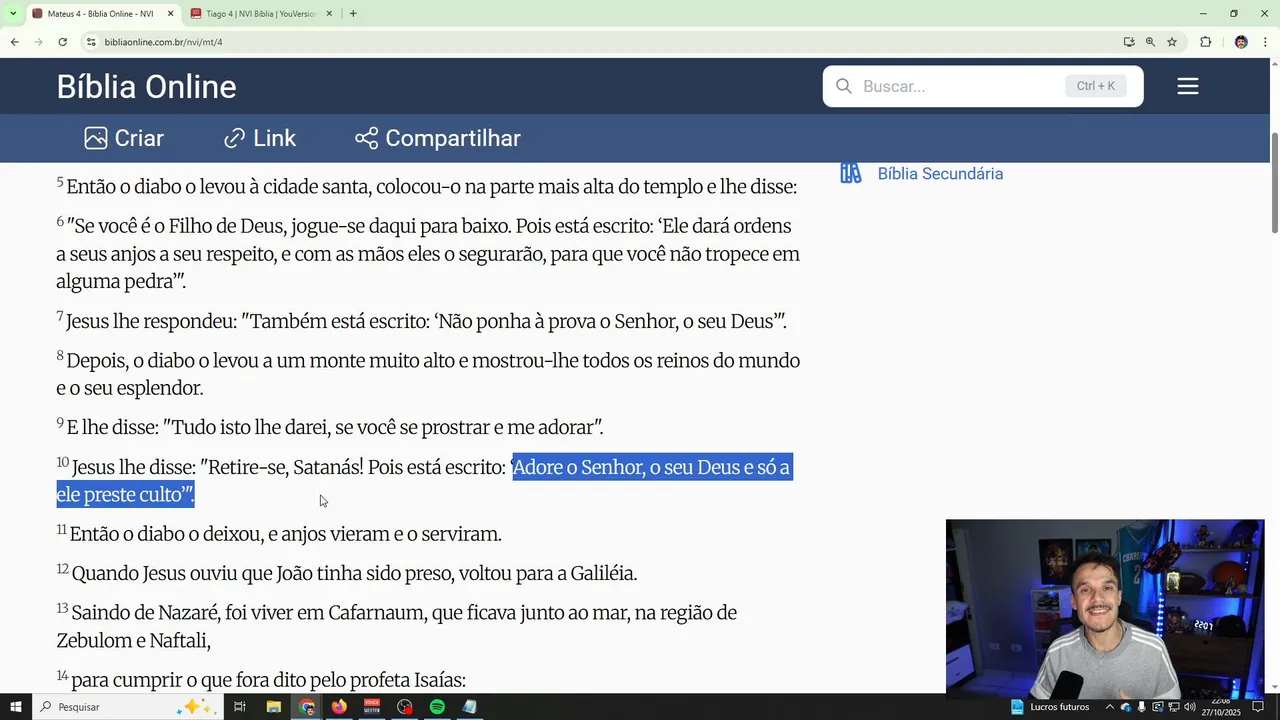This screenshot has width=1280, height=720.
Task: Open the Chrome three-dot menu
Action: [1266, 42]
